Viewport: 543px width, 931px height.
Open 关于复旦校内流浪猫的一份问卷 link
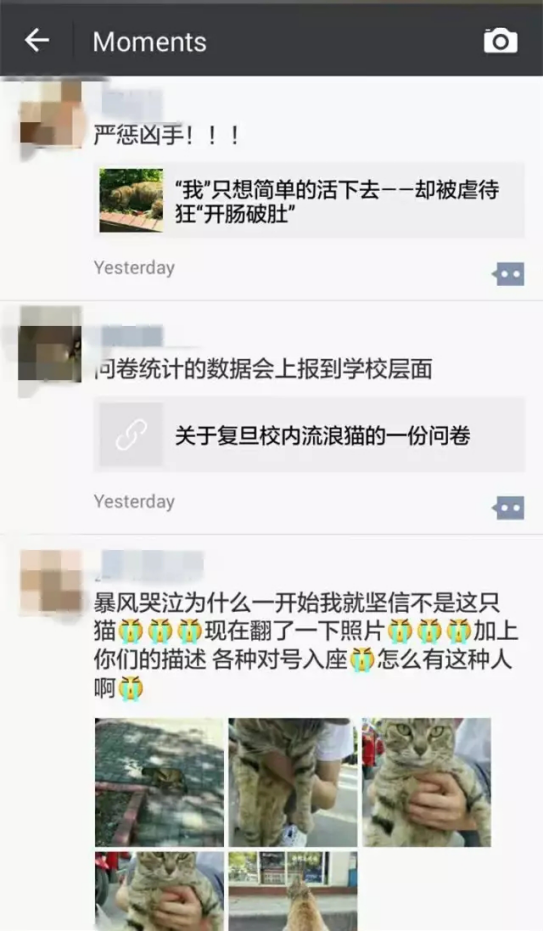pos(309,435)
